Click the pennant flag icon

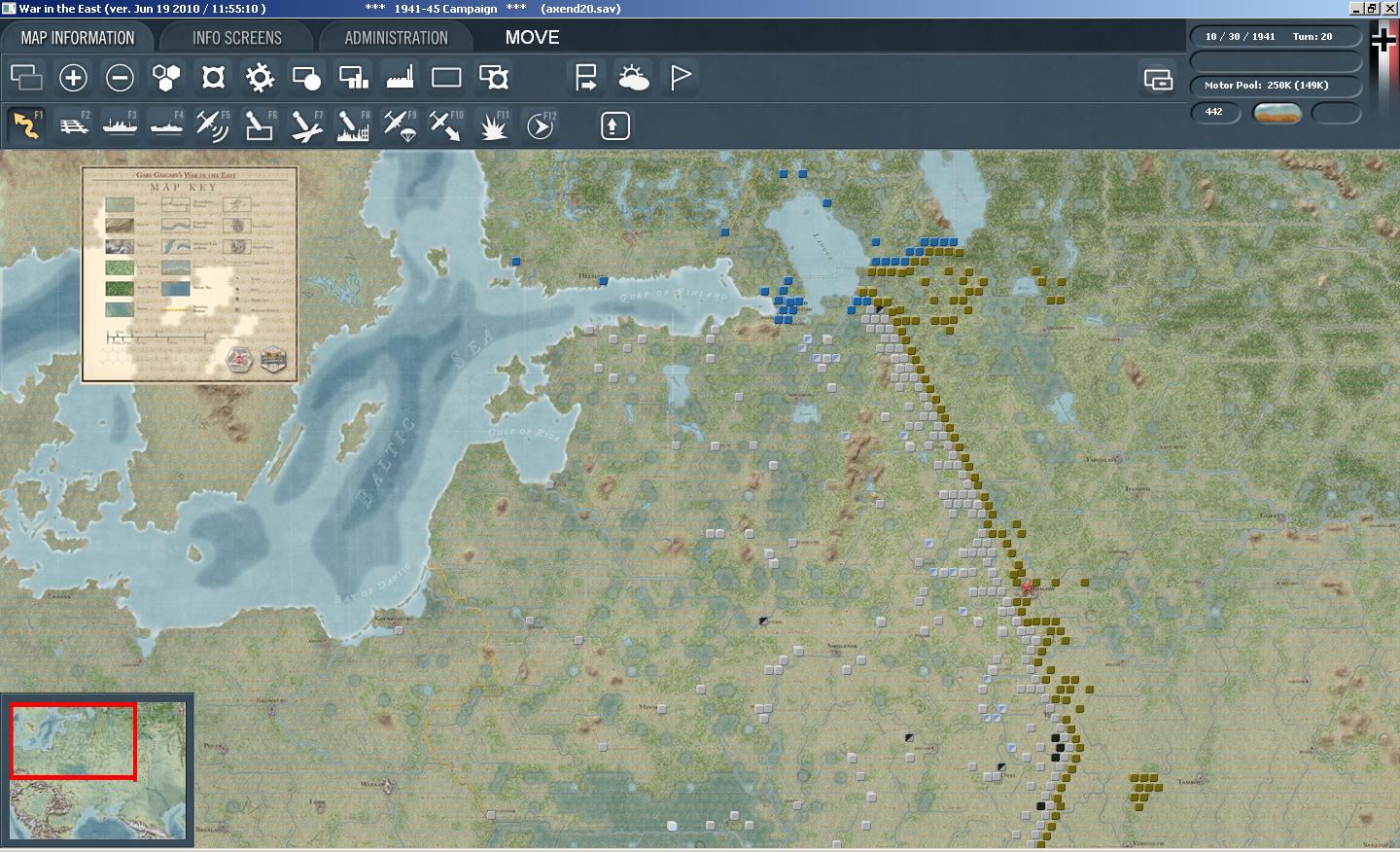pos(681,78)
